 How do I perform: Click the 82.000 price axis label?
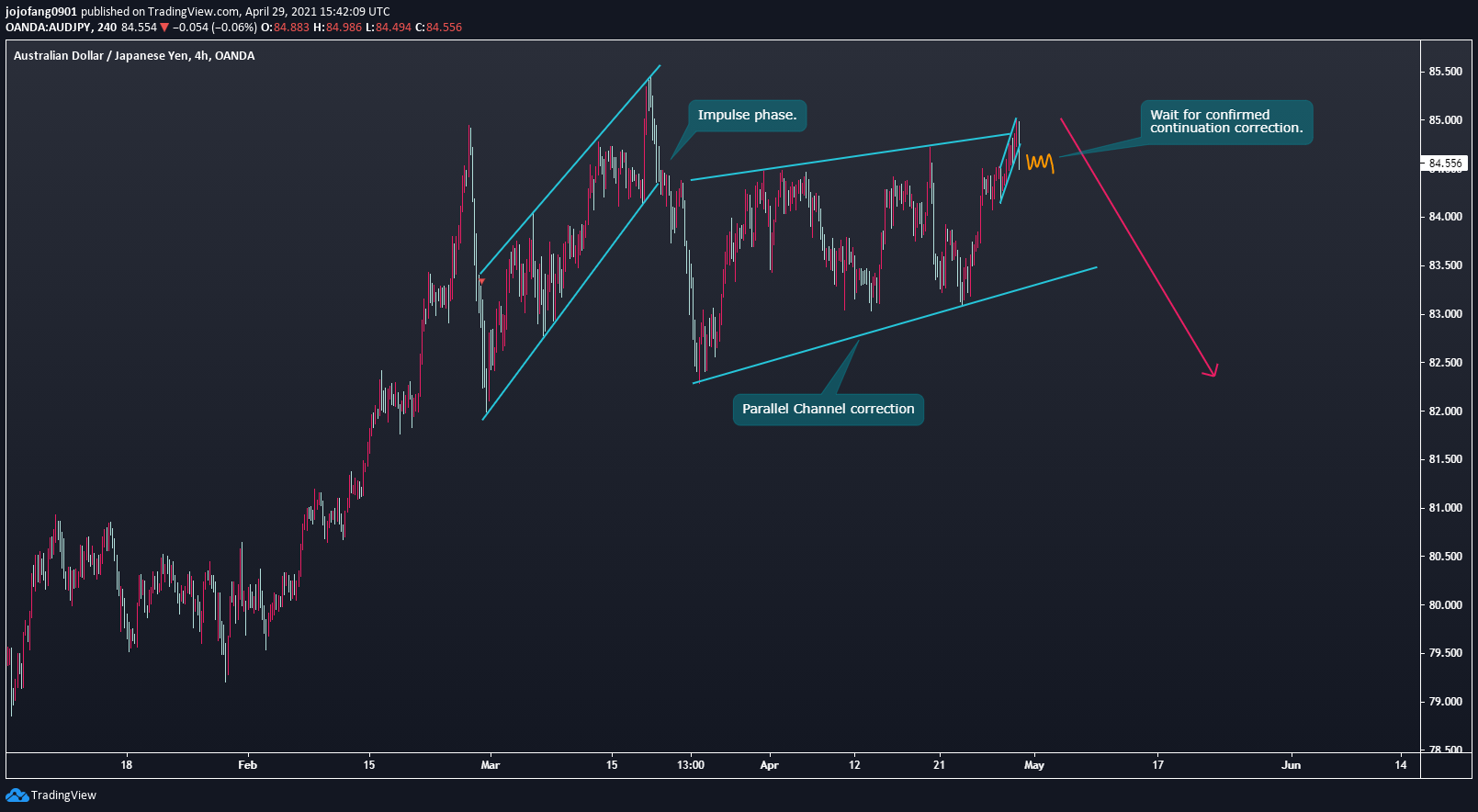(1445, 412)
